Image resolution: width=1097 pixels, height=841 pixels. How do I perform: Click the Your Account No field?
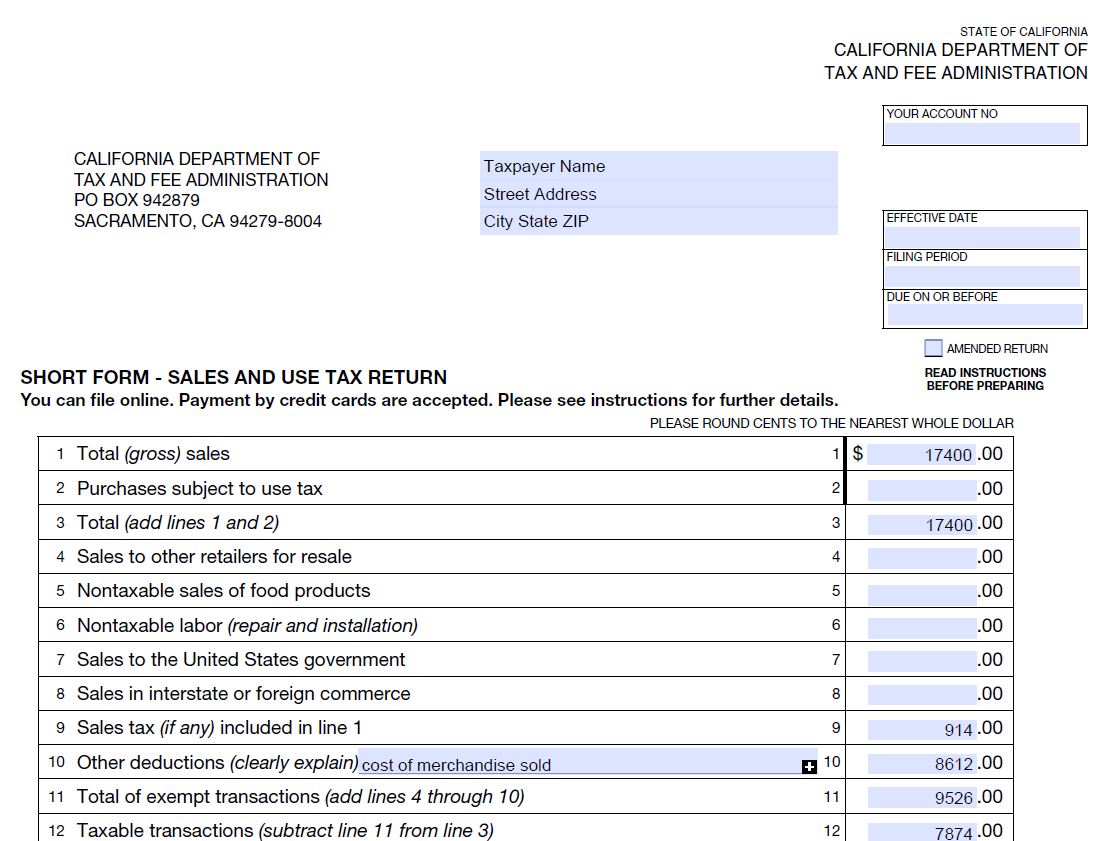[983, 133]
